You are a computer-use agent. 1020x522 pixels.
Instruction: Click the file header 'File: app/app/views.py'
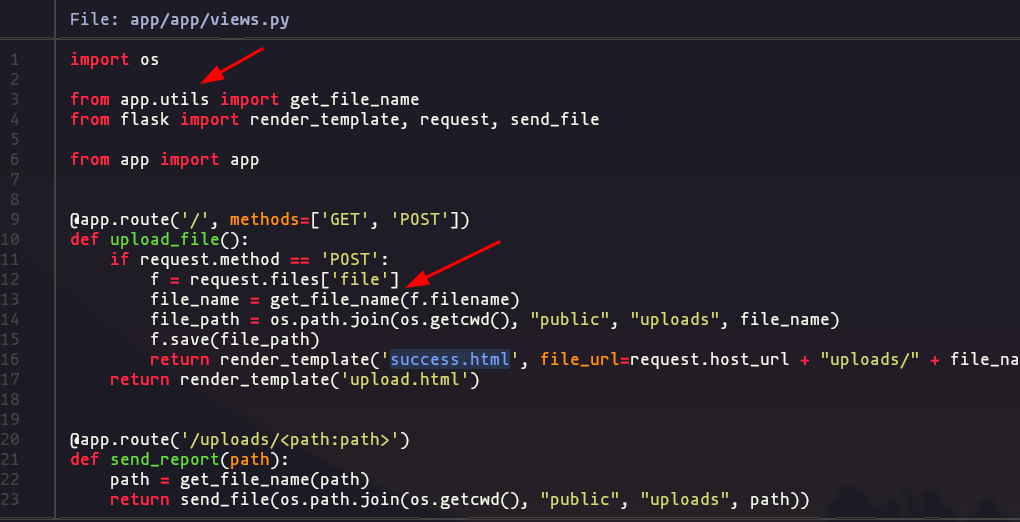[180, 20]
